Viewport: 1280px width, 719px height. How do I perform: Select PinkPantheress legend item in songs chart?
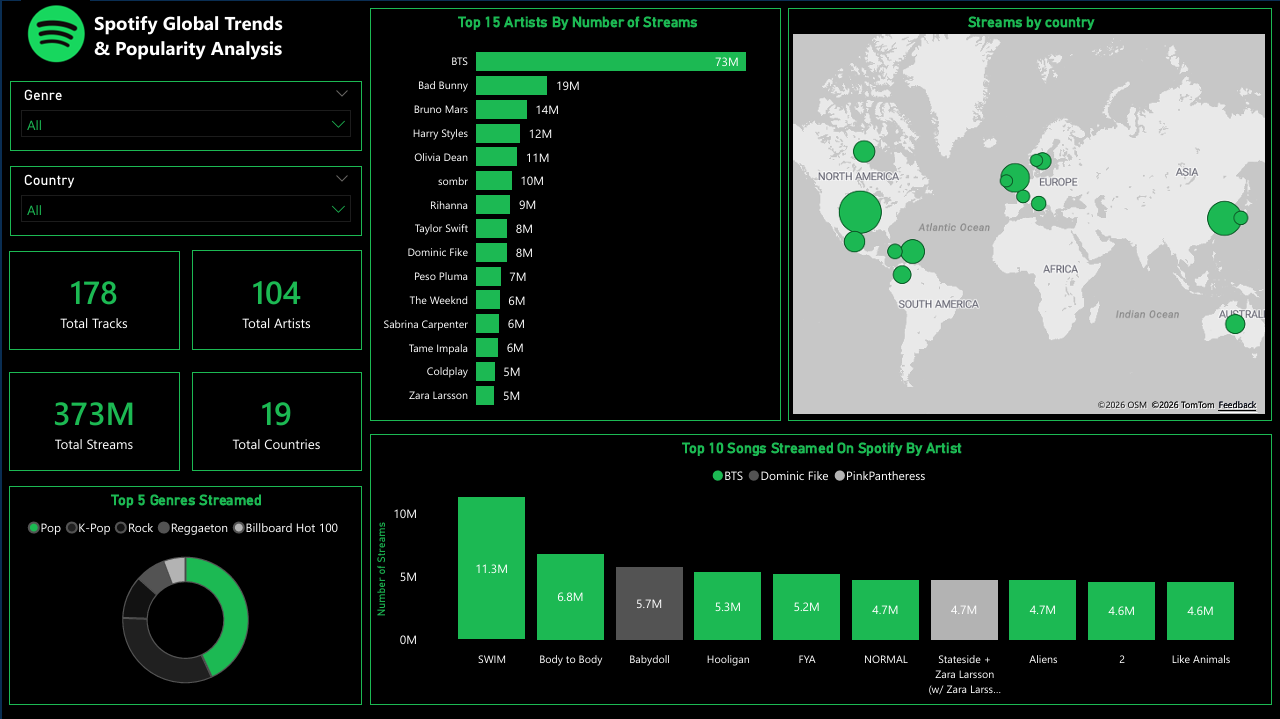pos(879,476)
